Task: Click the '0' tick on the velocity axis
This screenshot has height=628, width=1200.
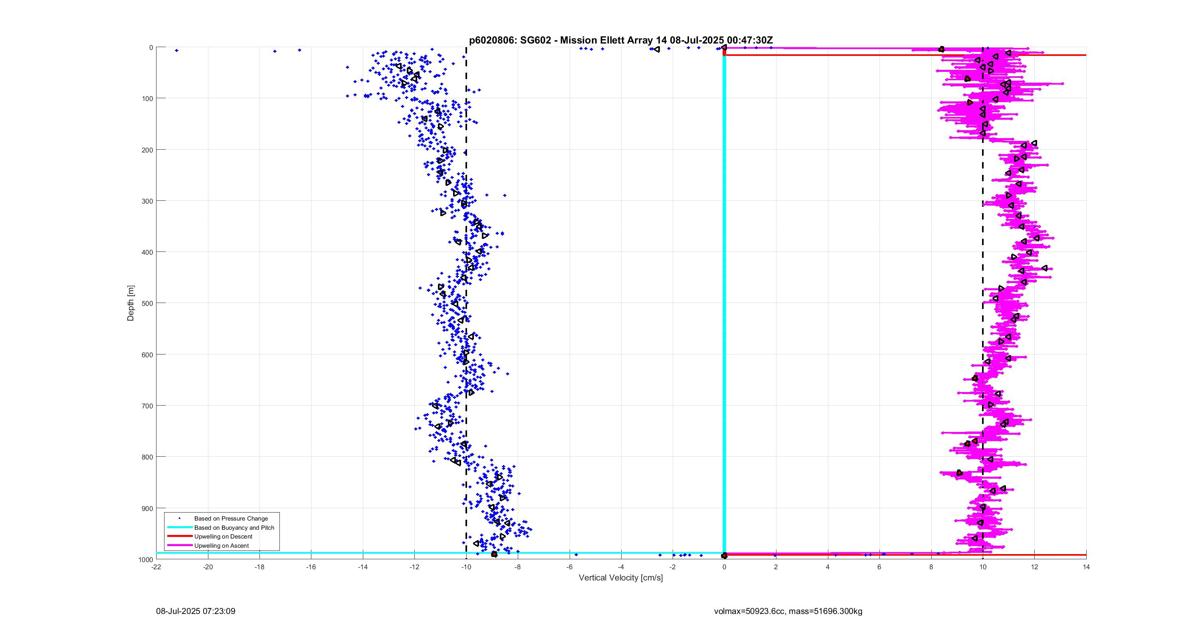Action: pos(725,566)
